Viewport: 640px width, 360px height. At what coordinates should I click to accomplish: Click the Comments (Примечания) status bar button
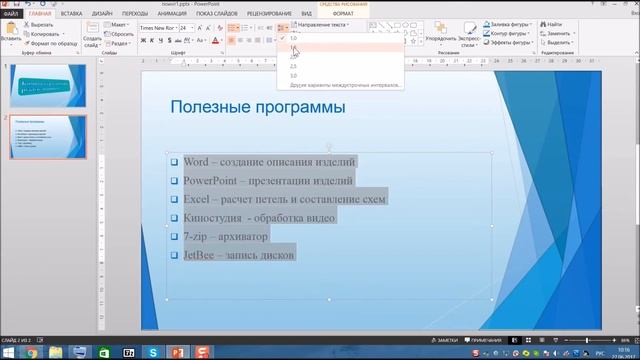point(483,340)
